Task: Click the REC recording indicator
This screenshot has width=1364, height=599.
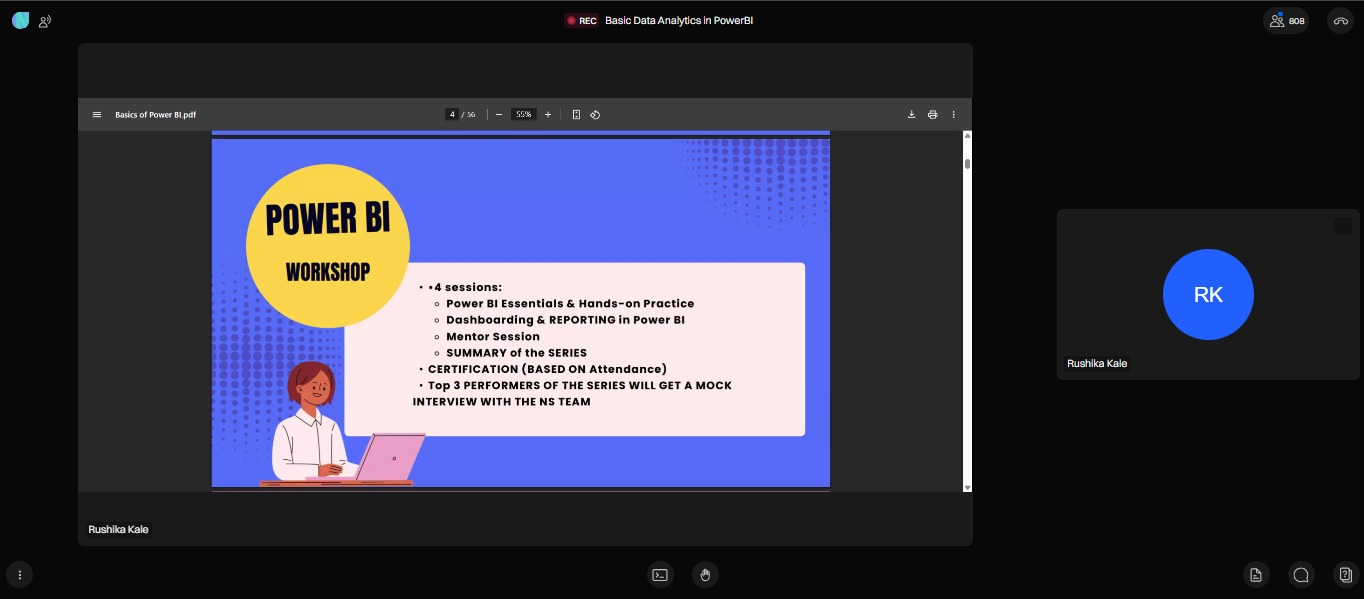Action: click(581, 20)
